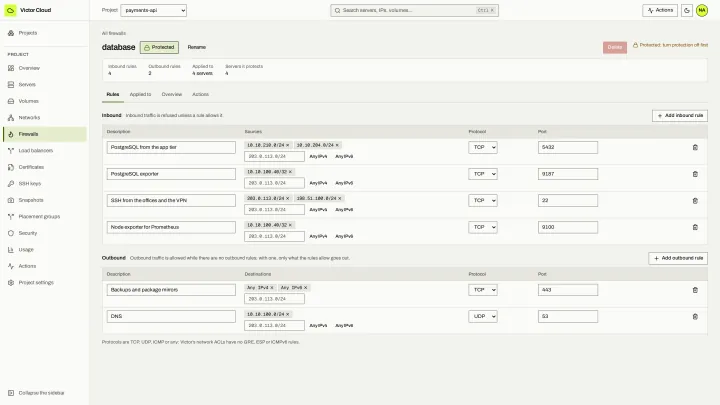Image resolution: width=720 pixels, height=405 pixels.
Task: Open Project settings in the sidebar
Action: [x=45, y=283]
